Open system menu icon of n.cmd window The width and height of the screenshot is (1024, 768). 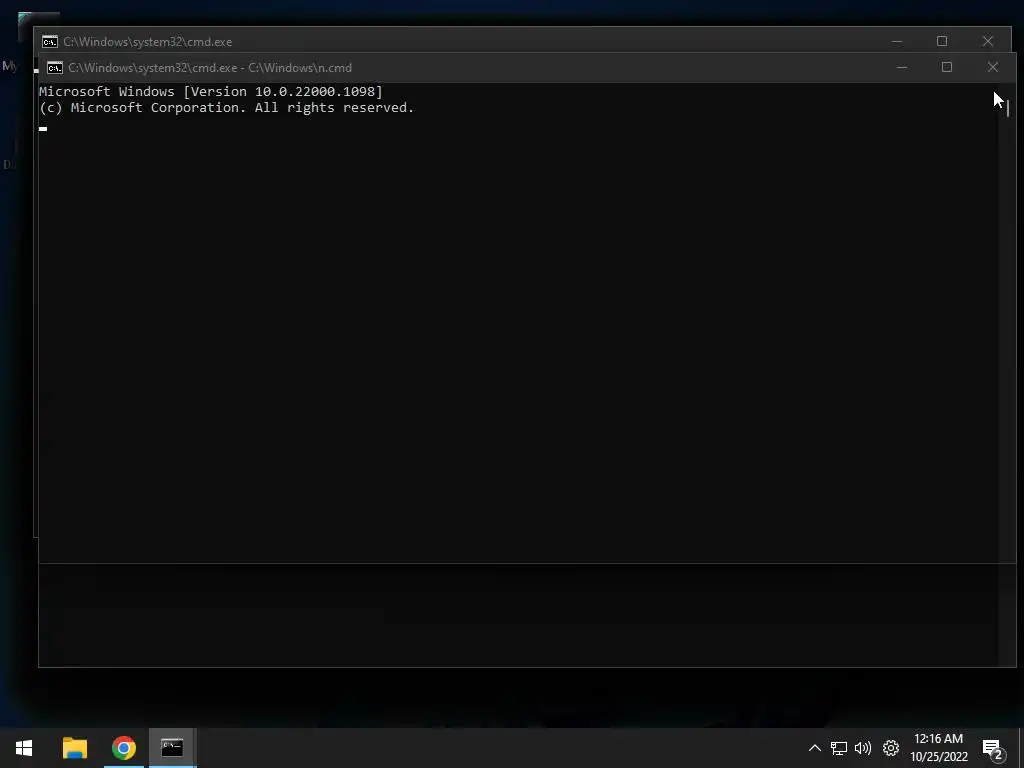tap(55, 68)
